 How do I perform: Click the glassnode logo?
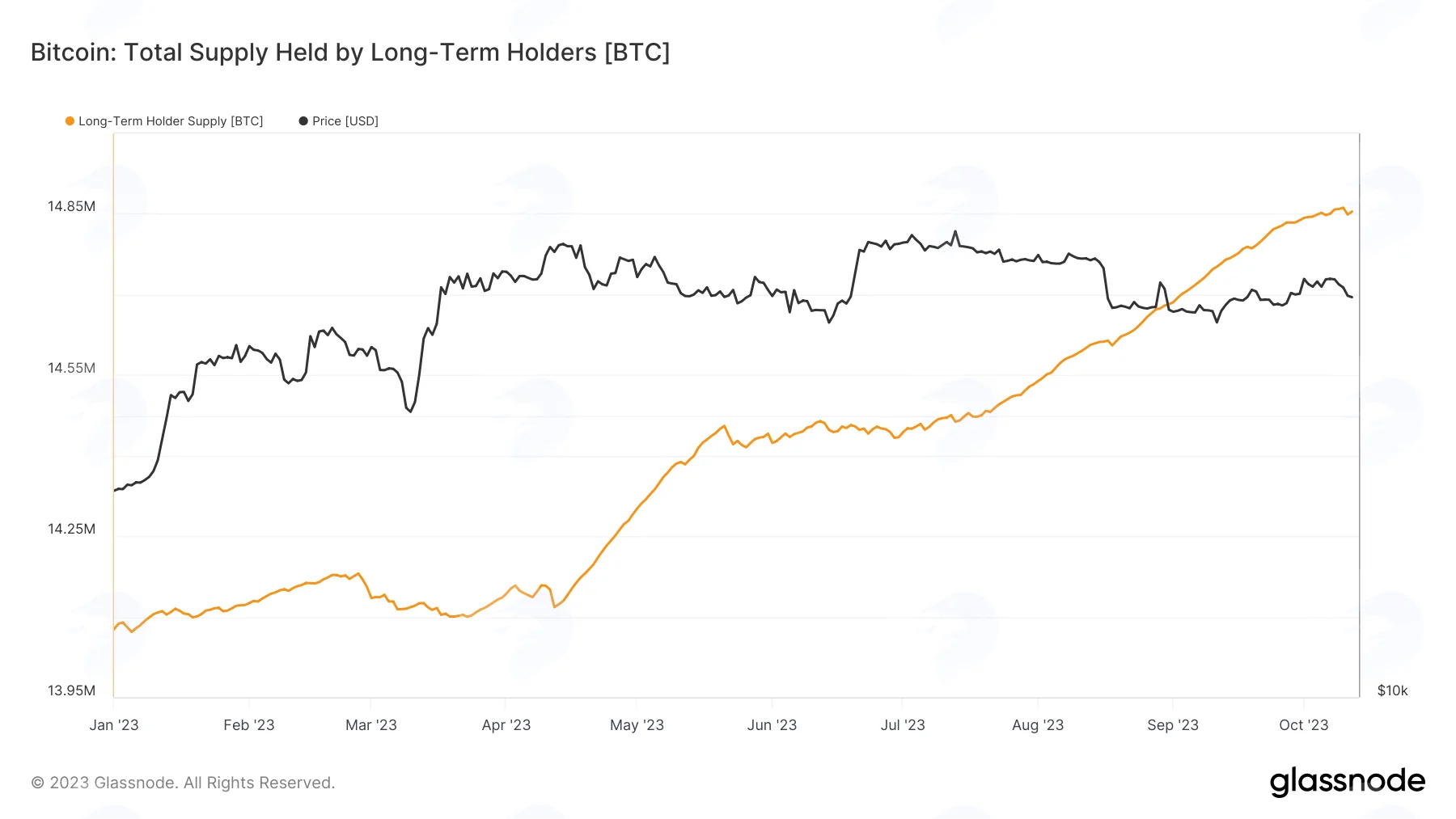pyautogui.click(x=1347, y=782)
